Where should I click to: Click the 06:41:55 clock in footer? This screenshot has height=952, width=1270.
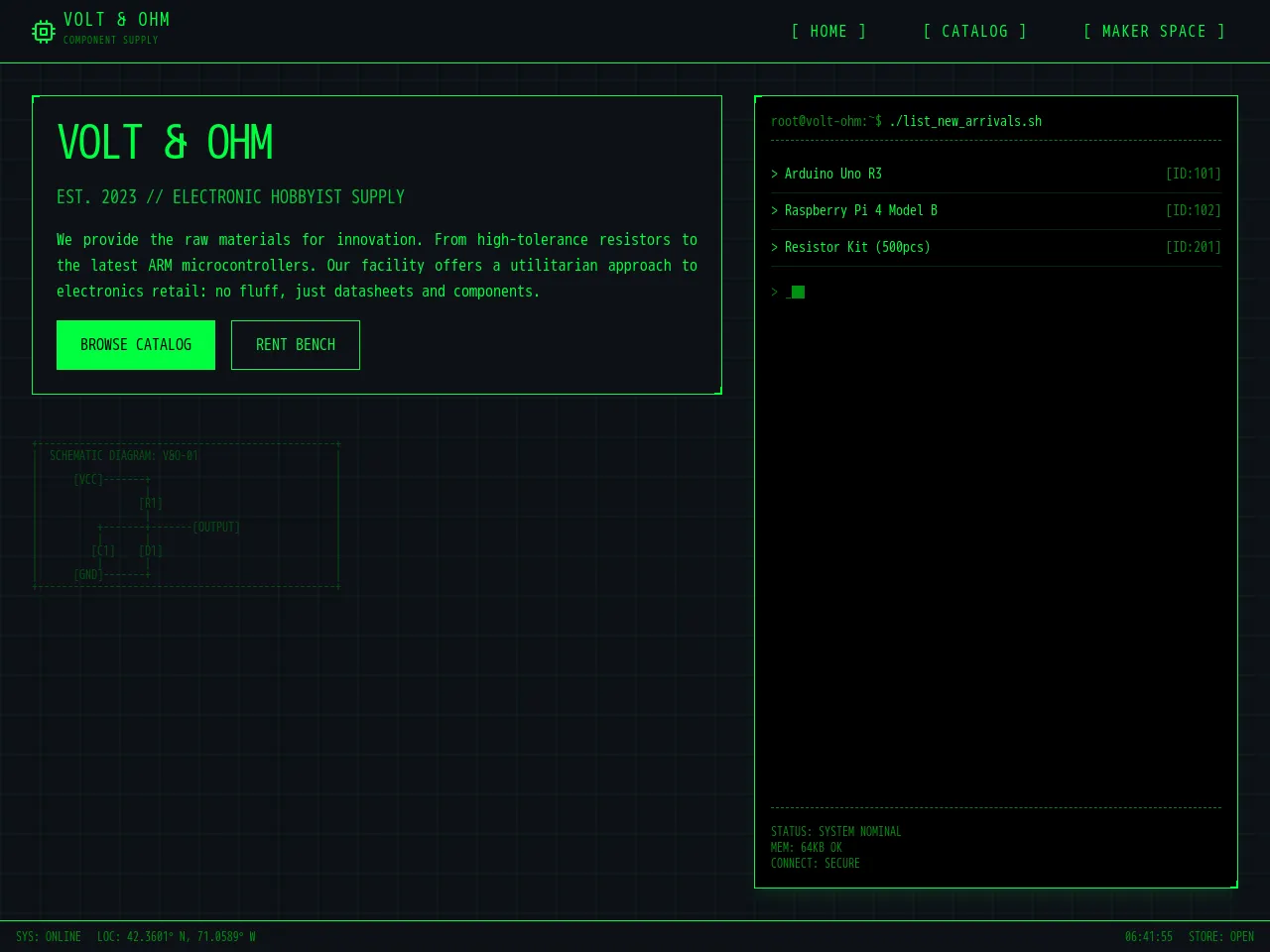(x=1149, y=936)
